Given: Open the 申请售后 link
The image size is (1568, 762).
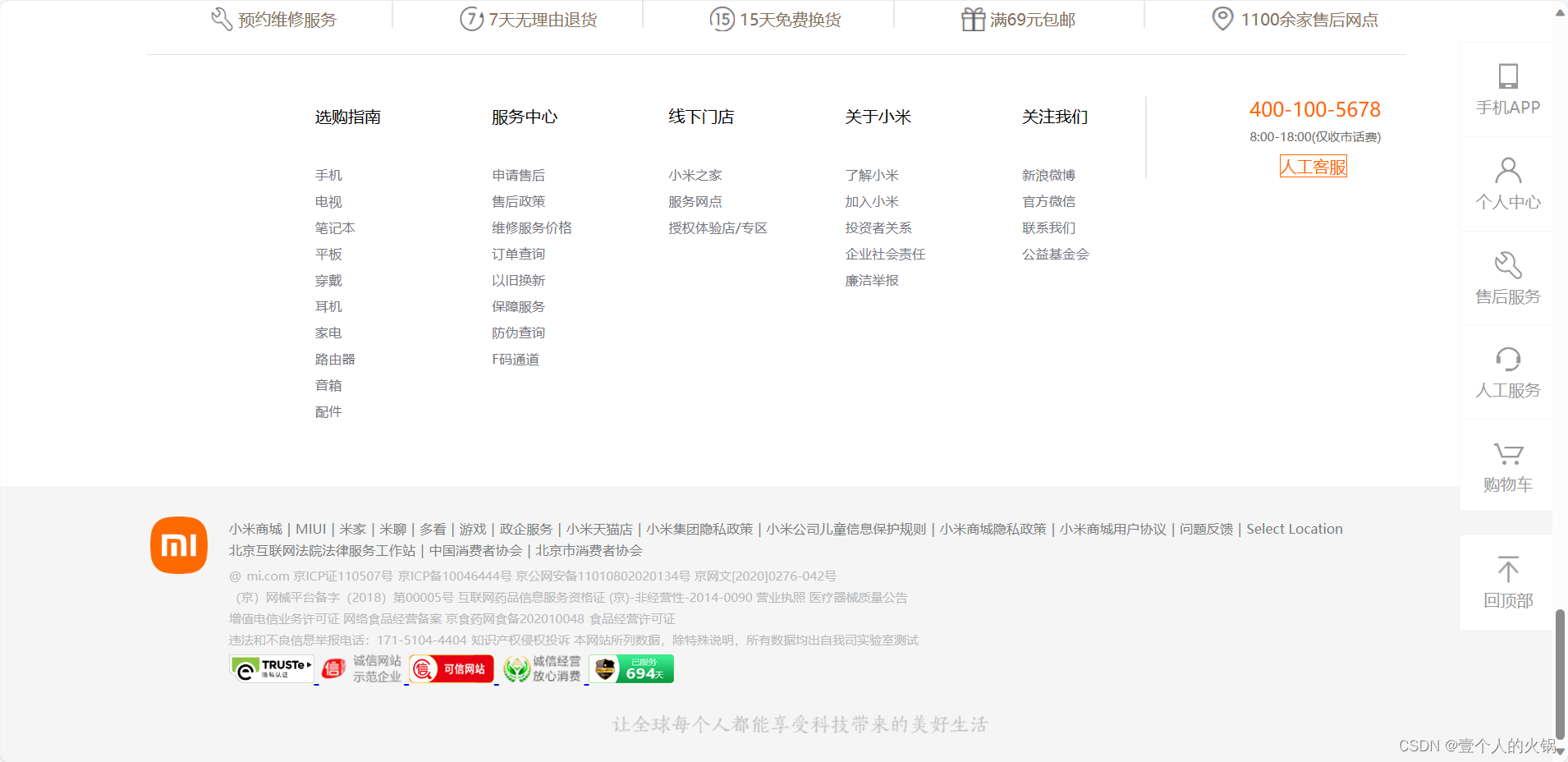Looking at the screenshot, I should click(518, 175).
